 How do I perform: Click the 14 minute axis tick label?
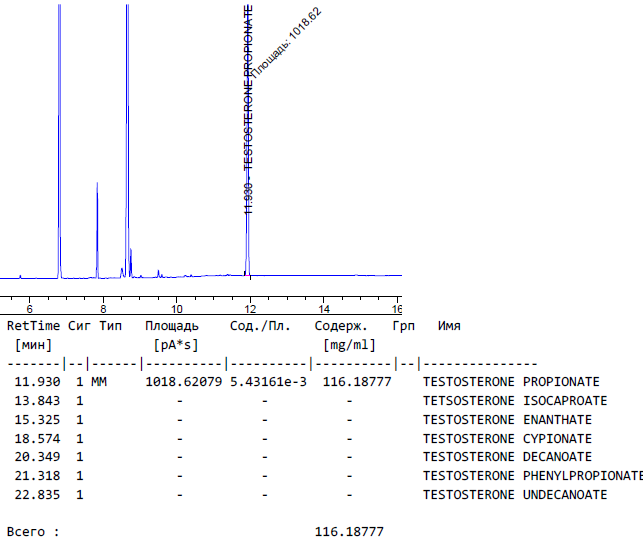click(x=324, y=306)
